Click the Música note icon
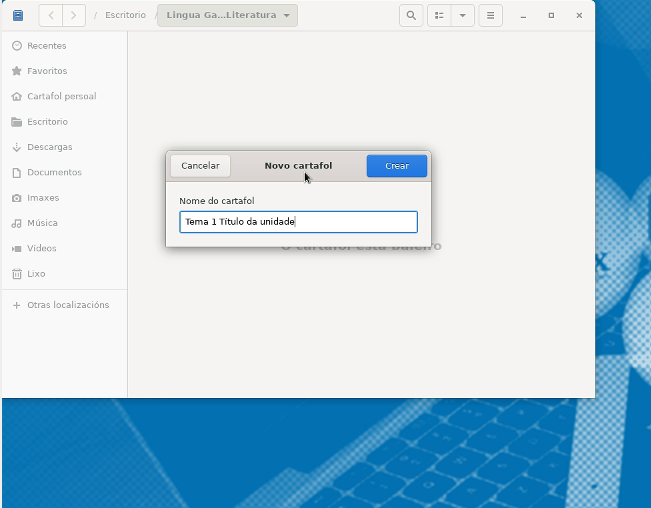 tap(17, 223)
